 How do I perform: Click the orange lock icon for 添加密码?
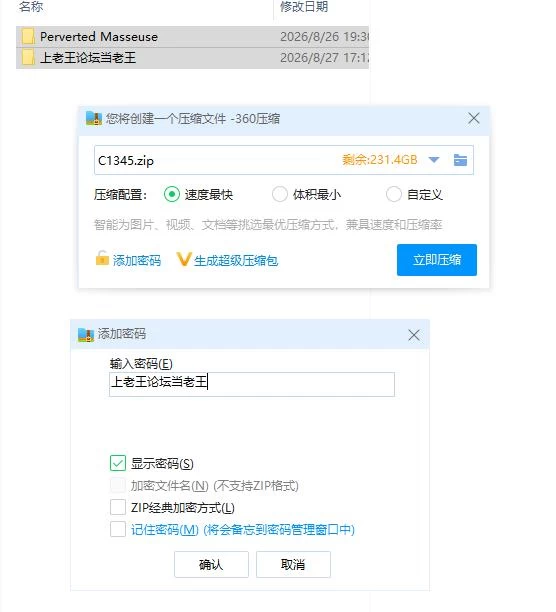(102, 258)
